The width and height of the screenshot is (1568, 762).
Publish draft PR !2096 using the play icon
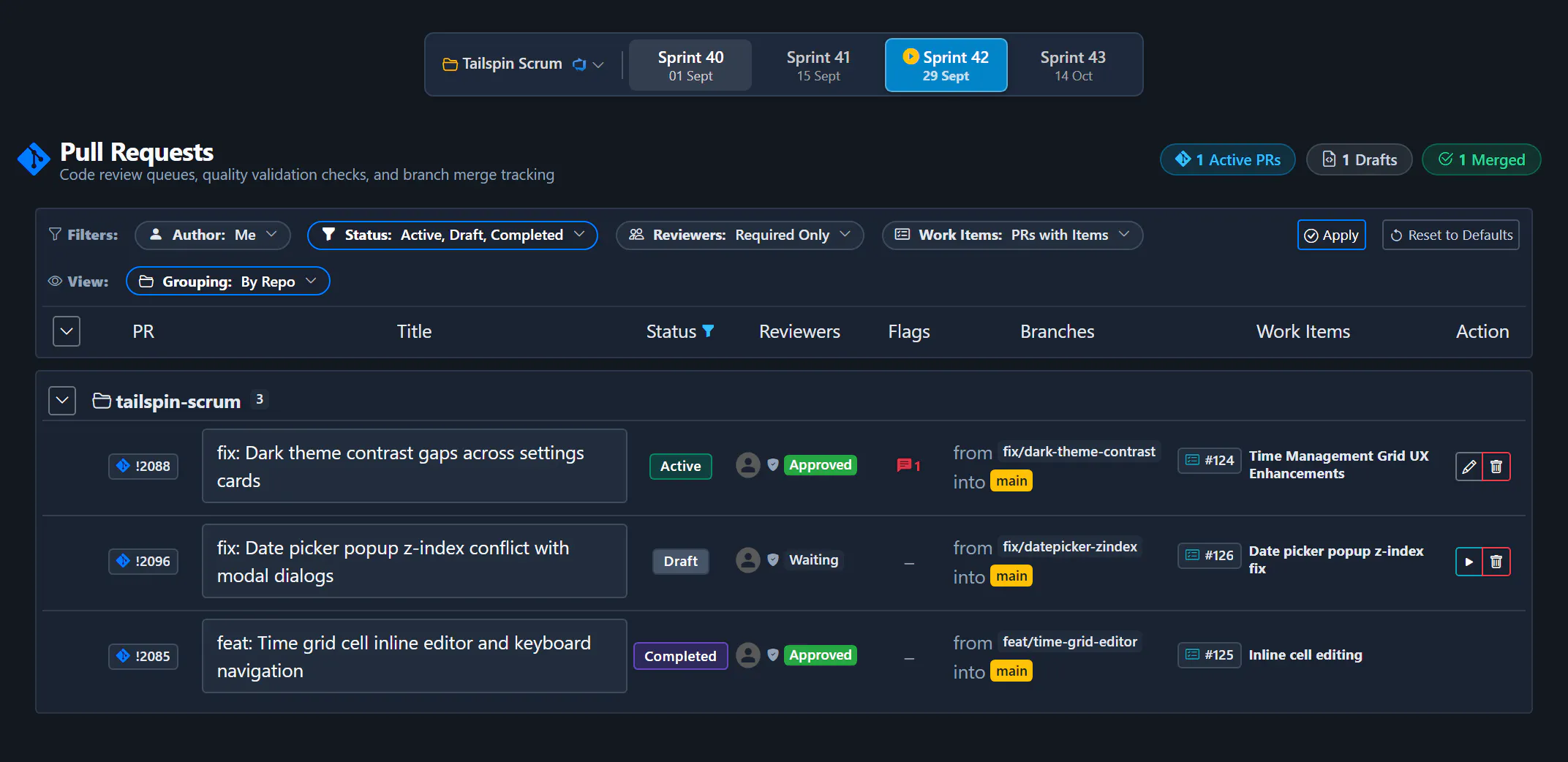coord(1469,562)
